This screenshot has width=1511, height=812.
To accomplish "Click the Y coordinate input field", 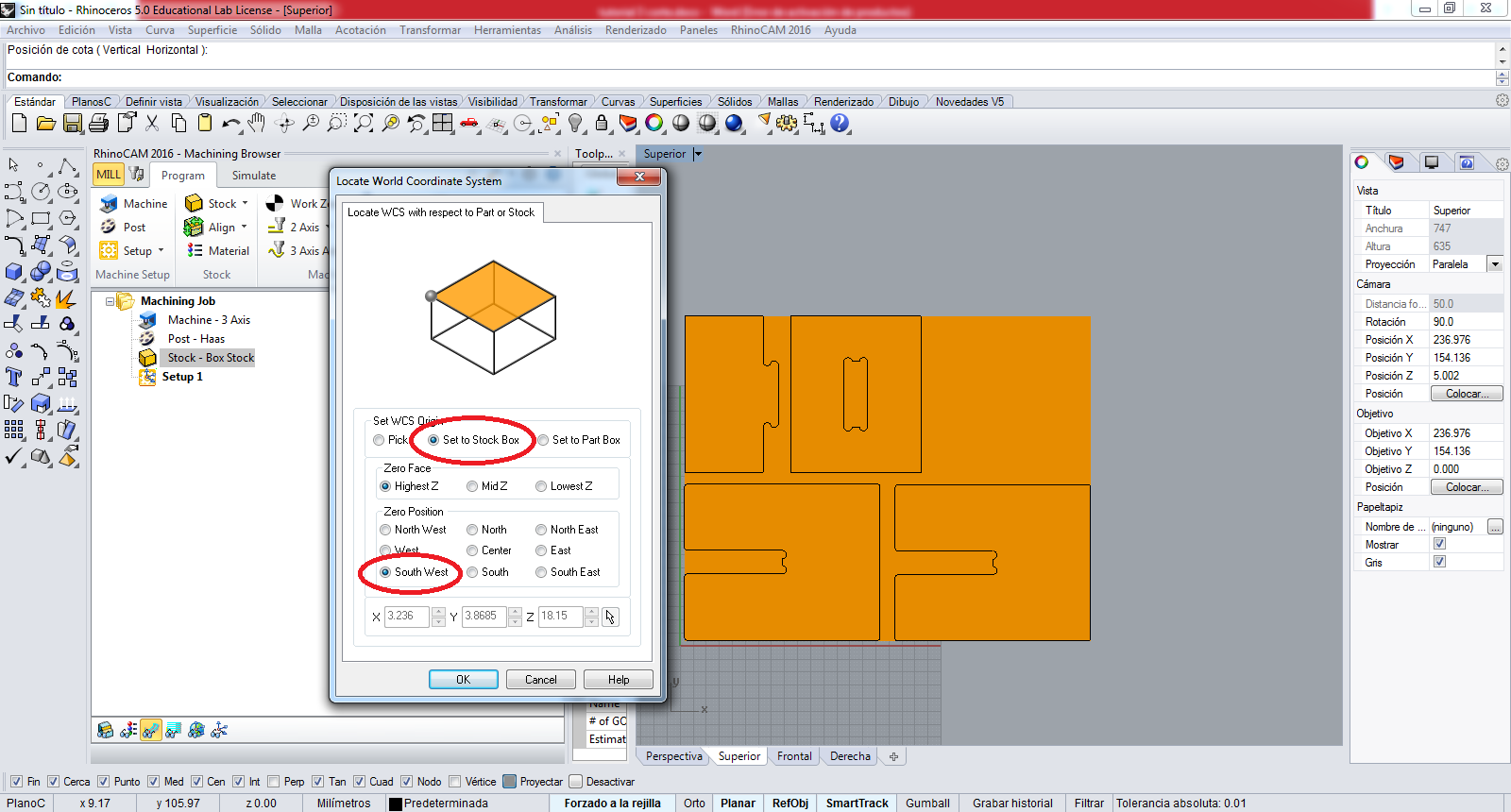I will tap(484, 617).
